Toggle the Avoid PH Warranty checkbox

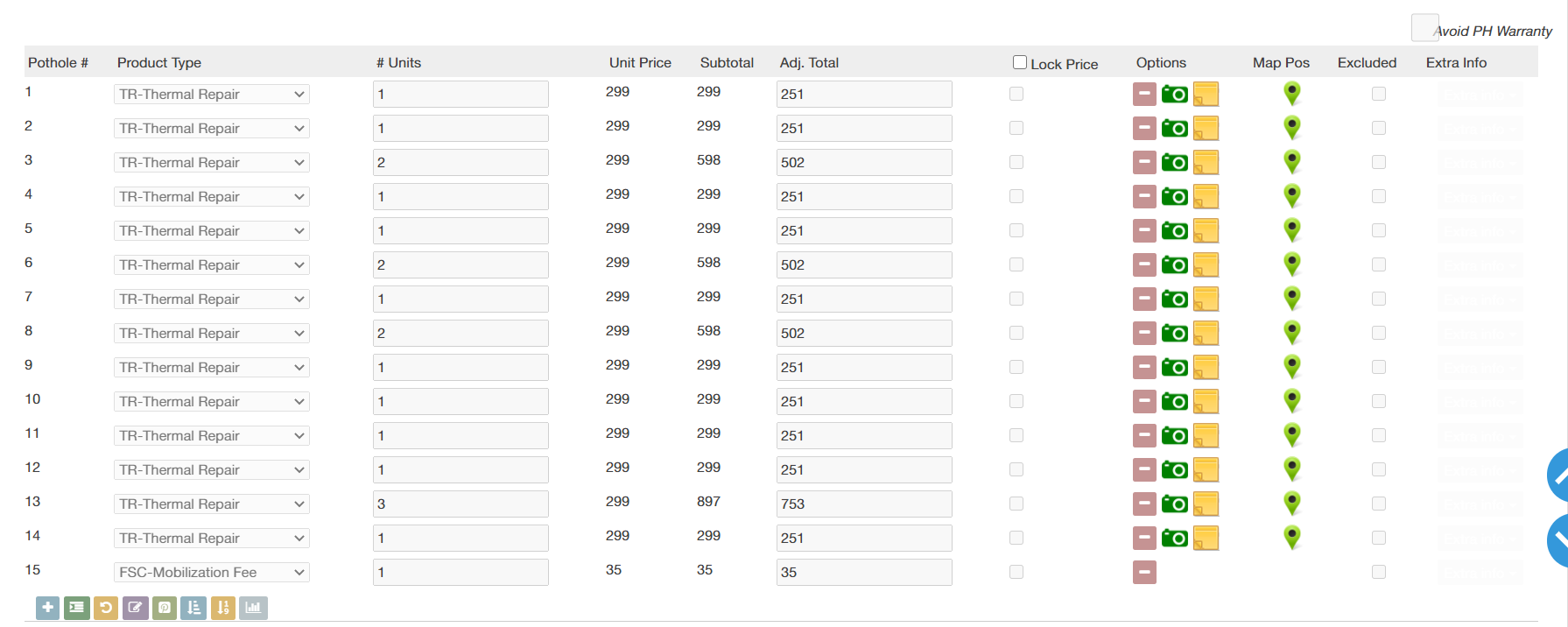1424,27
